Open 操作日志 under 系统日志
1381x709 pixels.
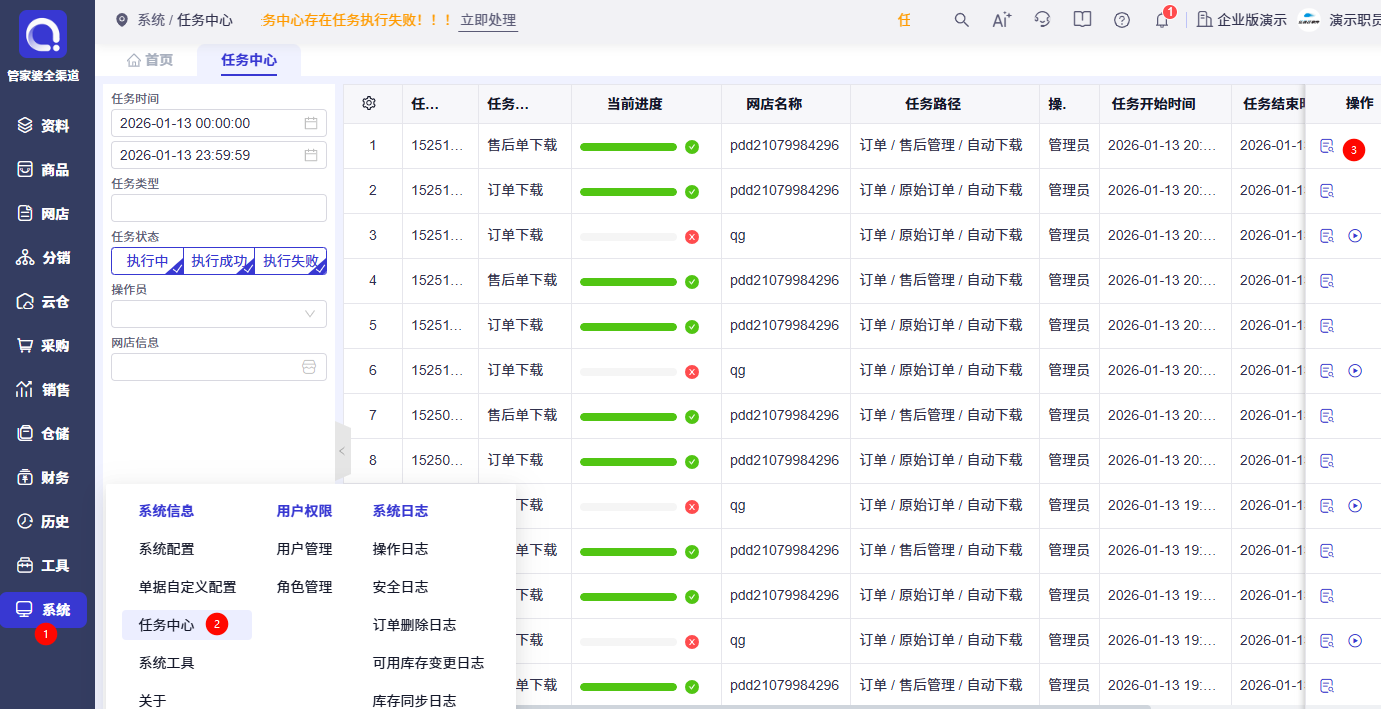401,549
